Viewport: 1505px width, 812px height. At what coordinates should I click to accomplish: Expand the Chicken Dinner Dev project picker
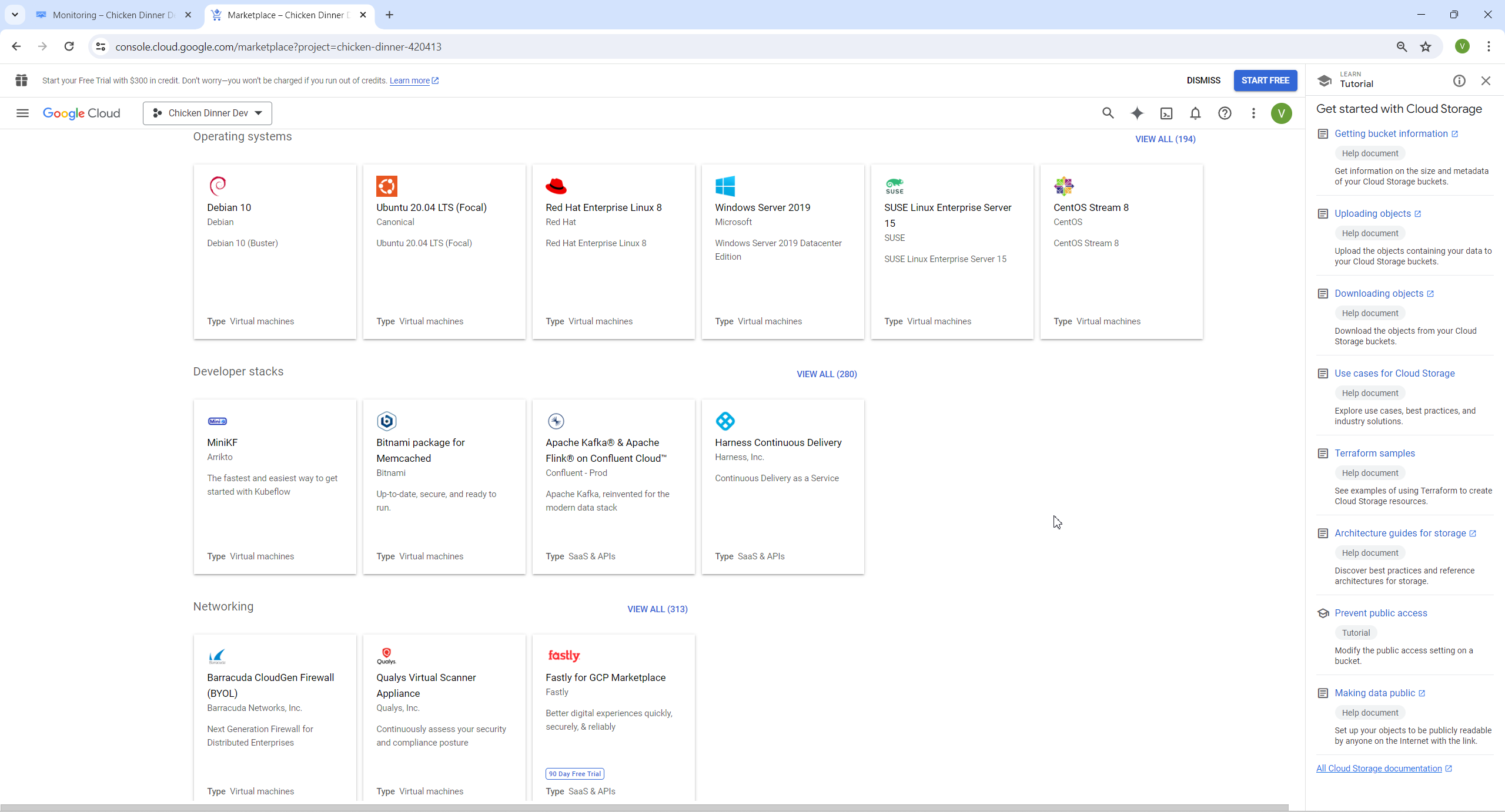[x=208, y=113]
